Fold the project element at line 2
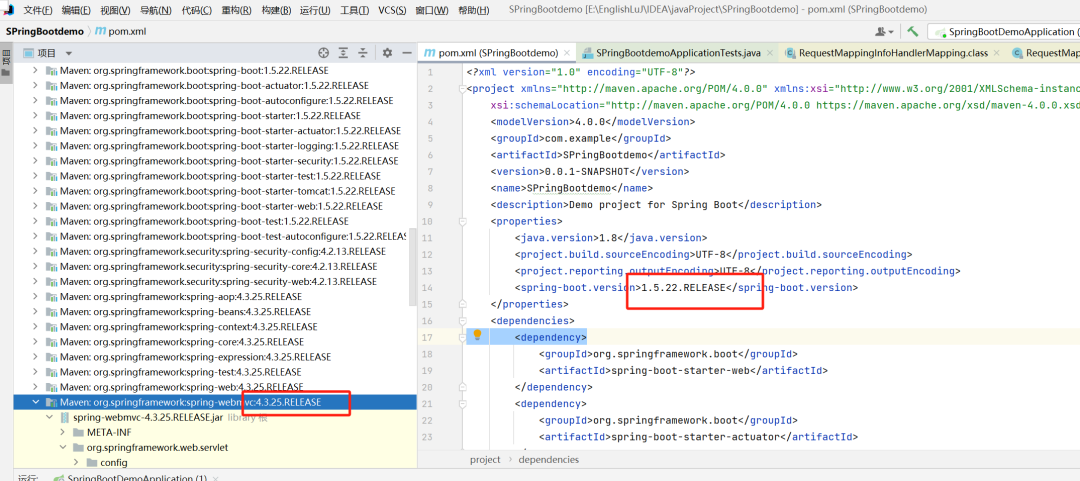 click(462, 89)
